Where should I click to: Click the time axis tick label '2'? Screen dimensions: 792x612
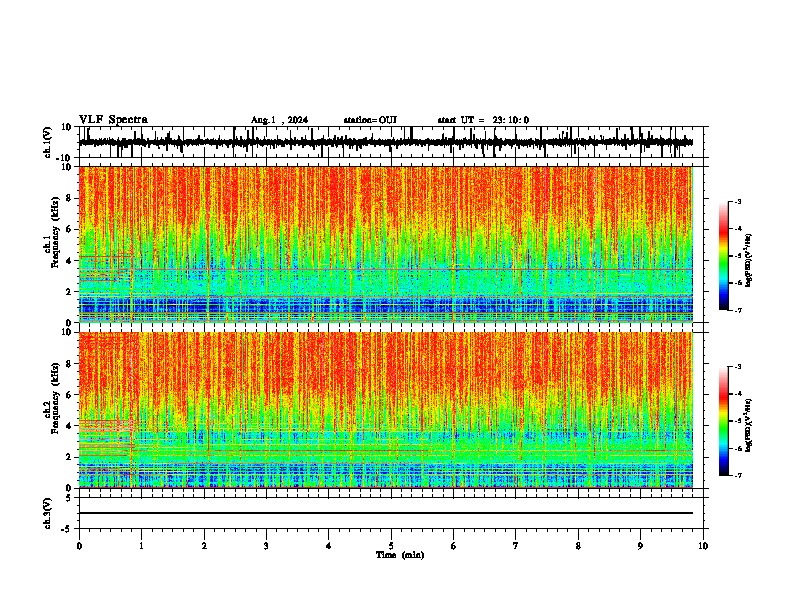[204, 546]
